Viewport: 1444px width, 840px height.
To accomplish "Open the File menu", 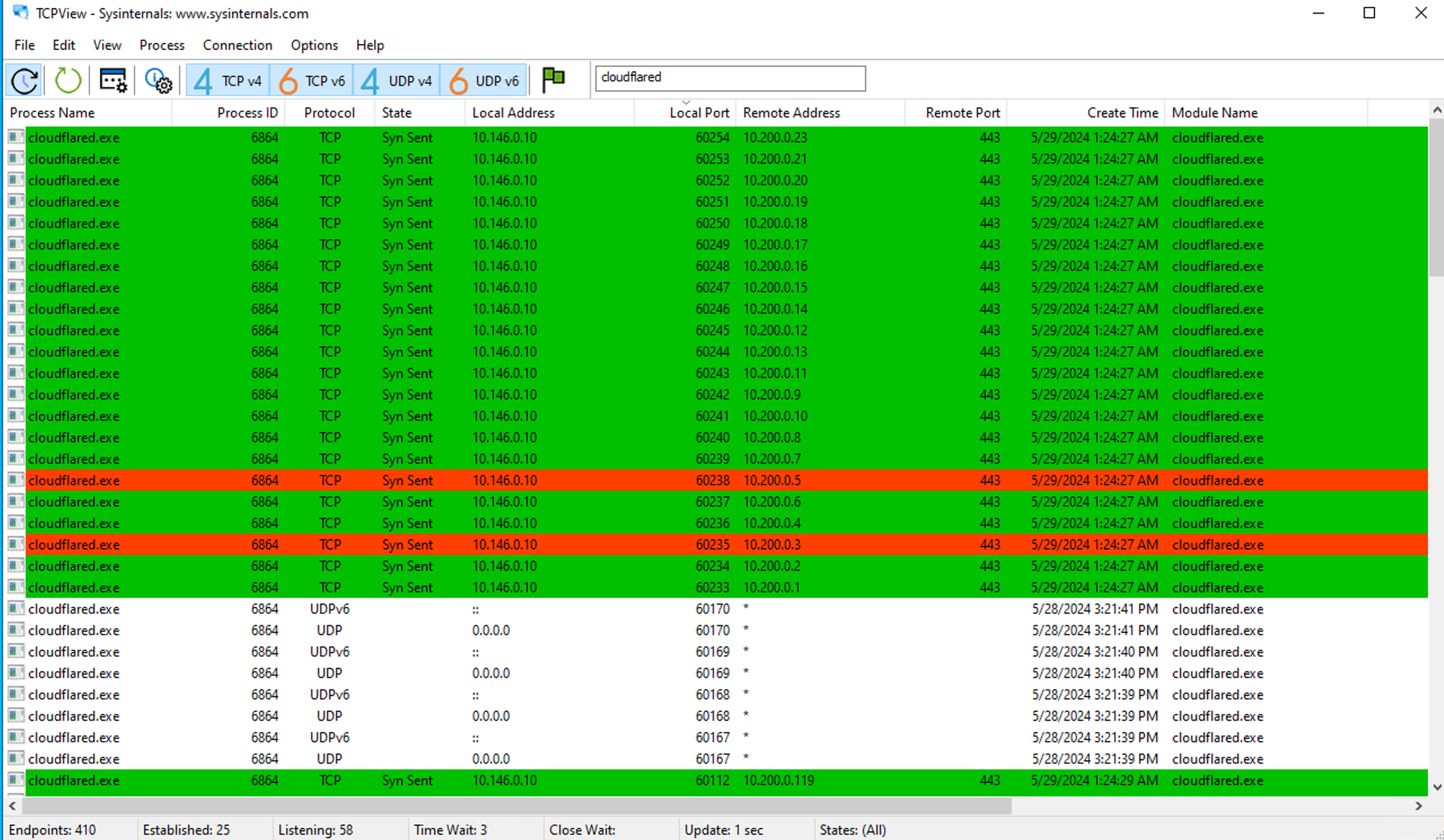I will click(24, 45).
